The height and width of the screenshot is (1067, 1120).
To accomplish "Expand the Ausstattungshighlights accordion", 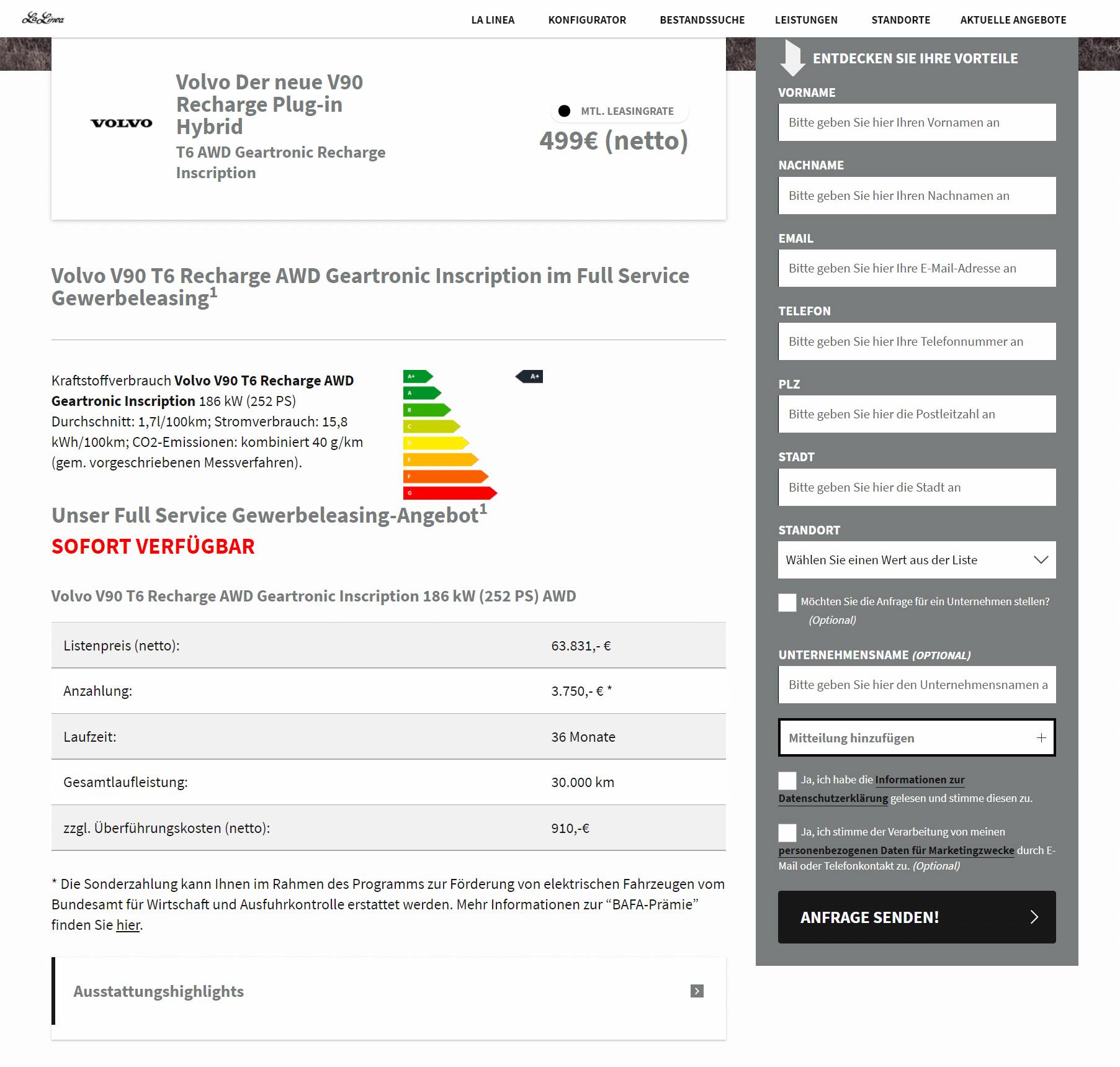I will 388,991.
